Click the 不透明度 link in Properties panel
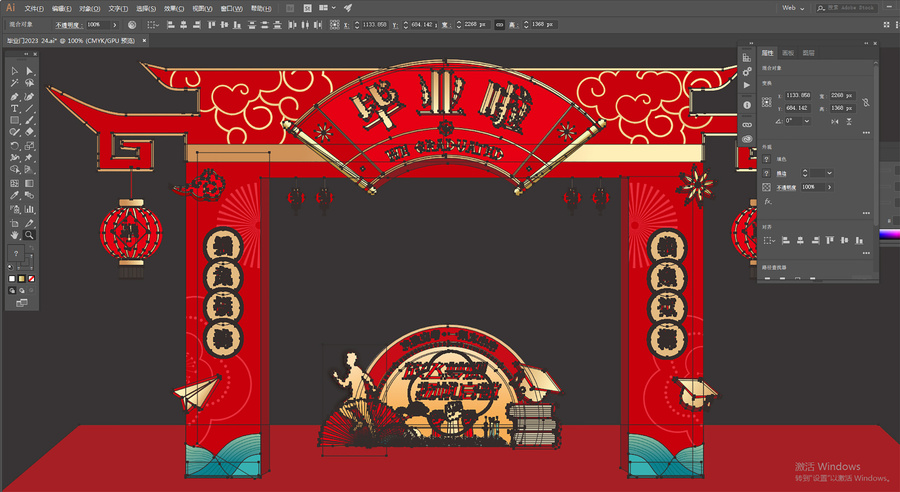Viewport: 900px width, 492px height. click(x=786, y=188)
